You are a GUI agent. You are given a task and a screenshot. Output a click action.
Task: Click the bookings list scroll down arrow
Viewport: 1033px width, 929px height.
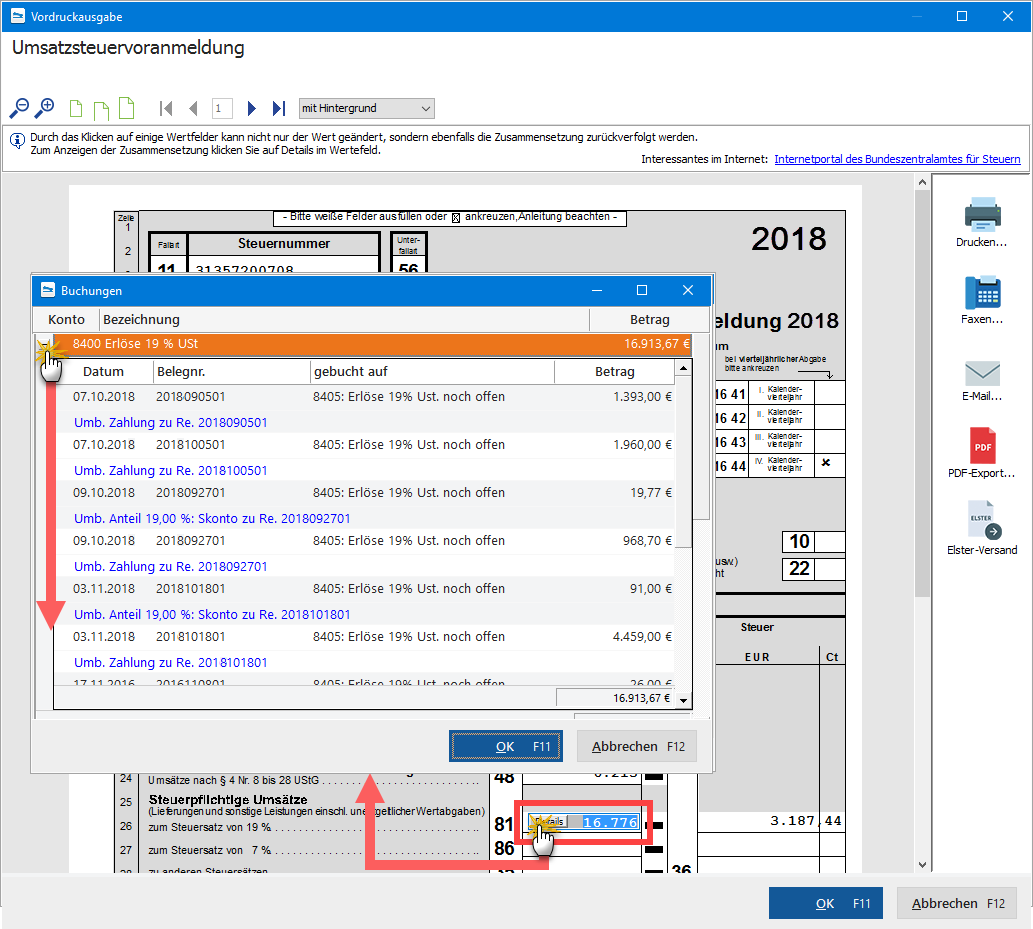click(684, 701)
